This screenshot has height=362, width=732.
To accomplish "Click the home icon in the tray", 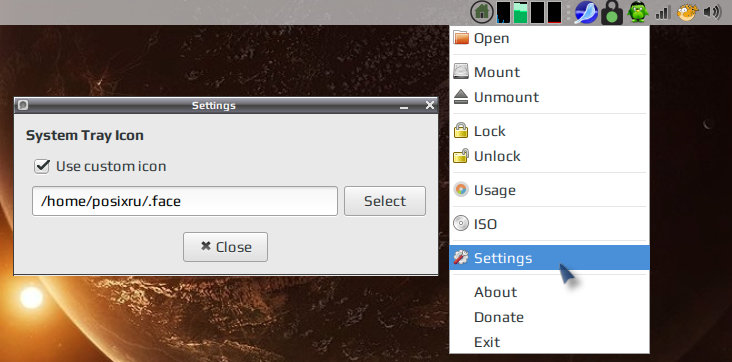I will coord(482,12).
